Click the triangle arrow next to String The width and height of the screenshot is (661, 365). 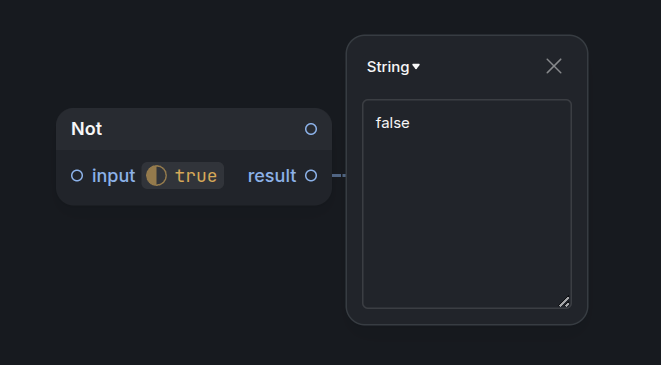416,67
